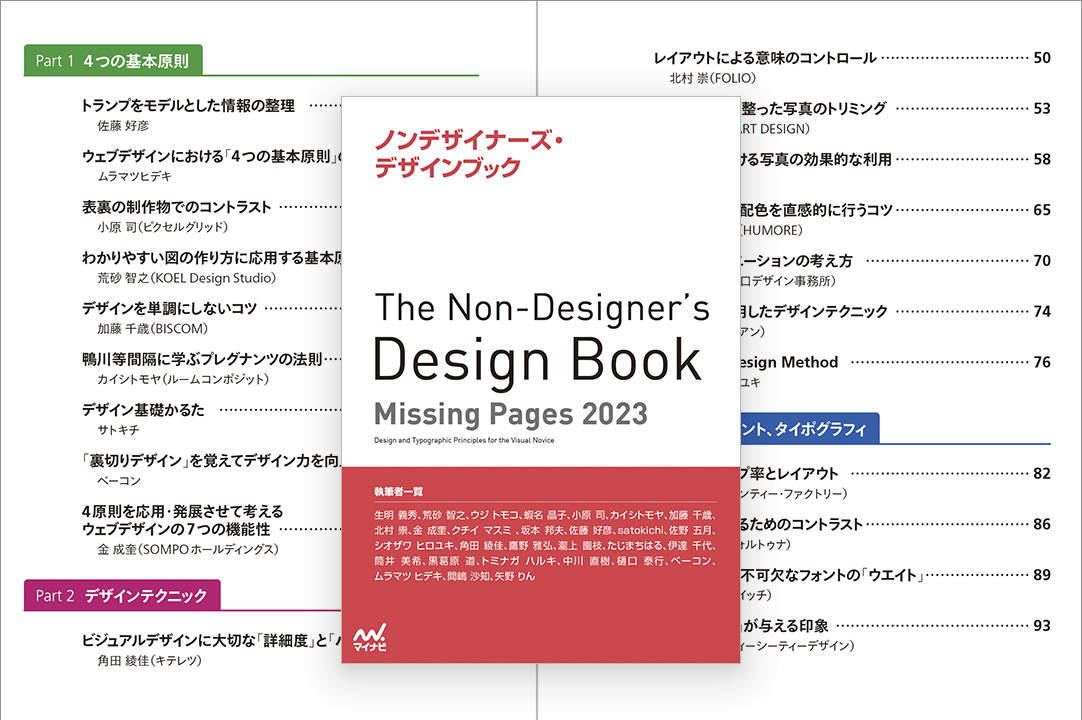Click the red cover title "ノンデザイナーズ・"
Image resolution: width=1082 pixels, height=720 pixels.
point(469,140)
